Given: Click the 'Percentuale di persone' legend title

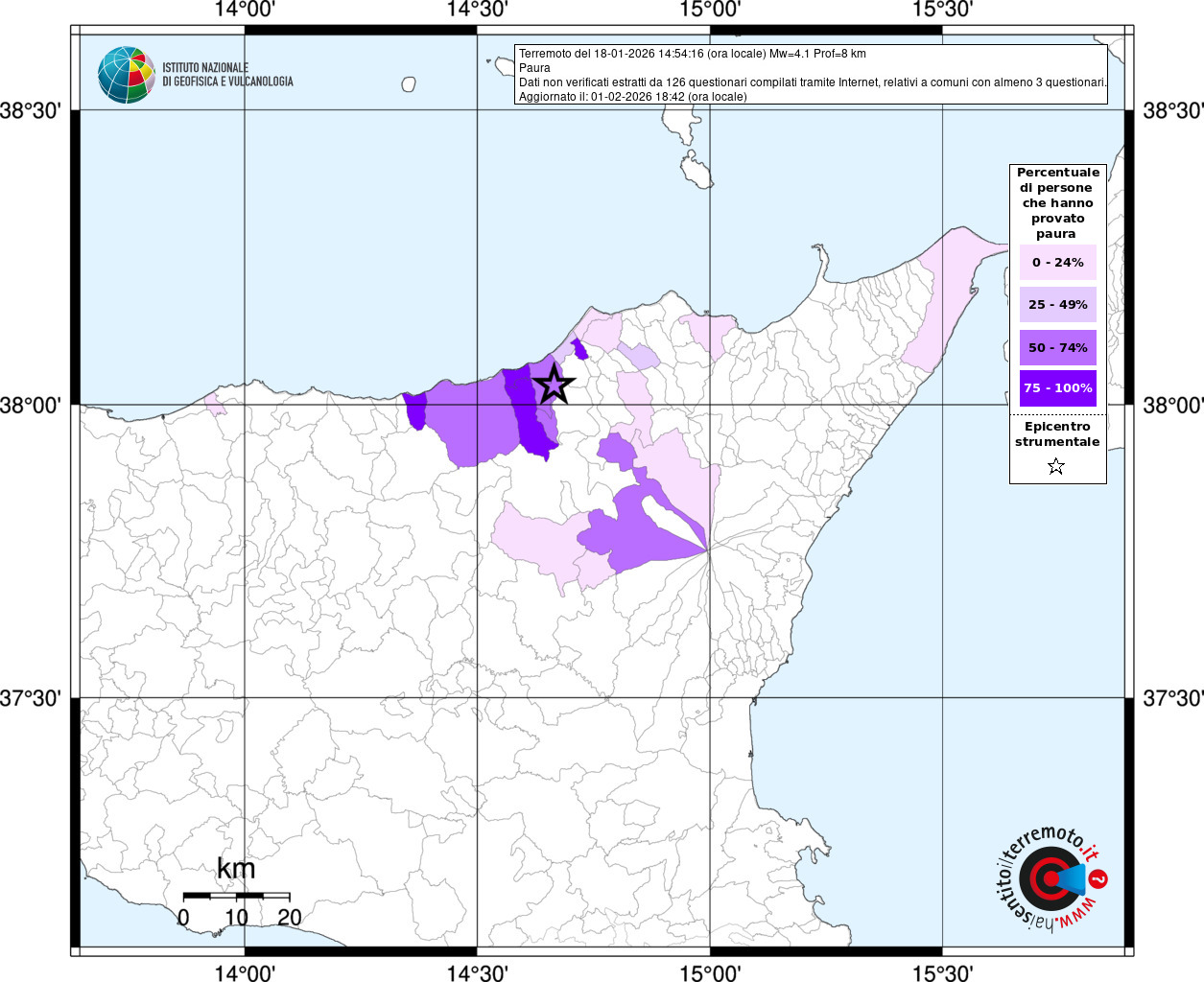Looking at the screenshot, I should click(1057, 202).
